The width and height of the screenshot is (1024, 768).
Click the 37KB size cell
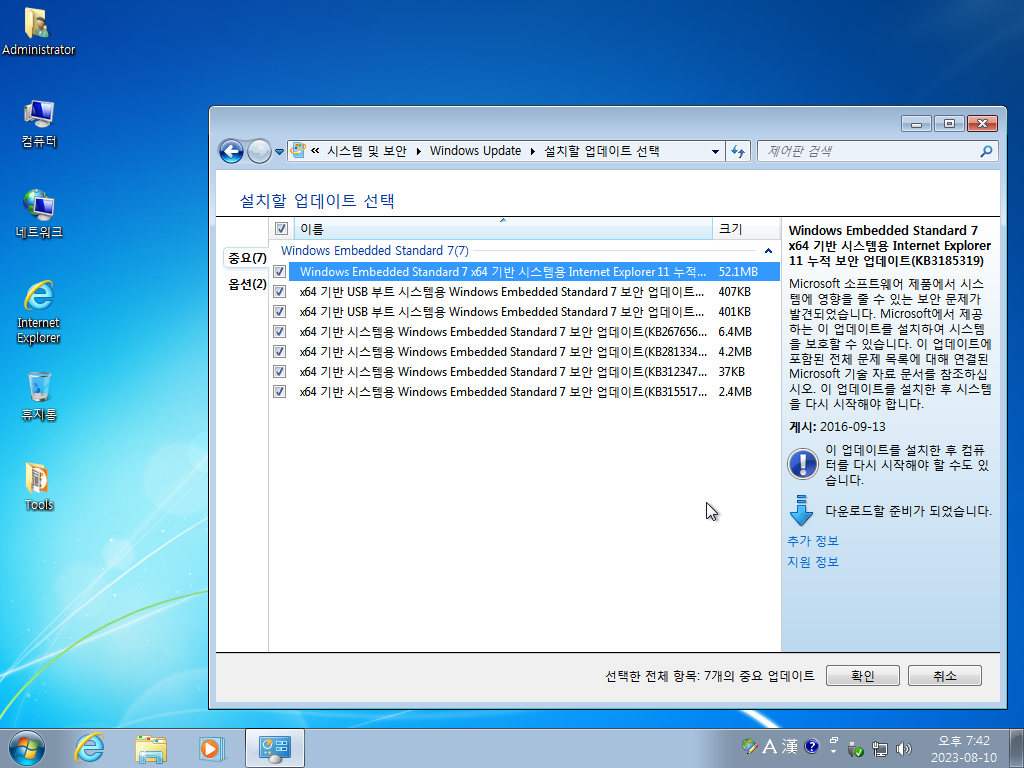coord(731,372)
